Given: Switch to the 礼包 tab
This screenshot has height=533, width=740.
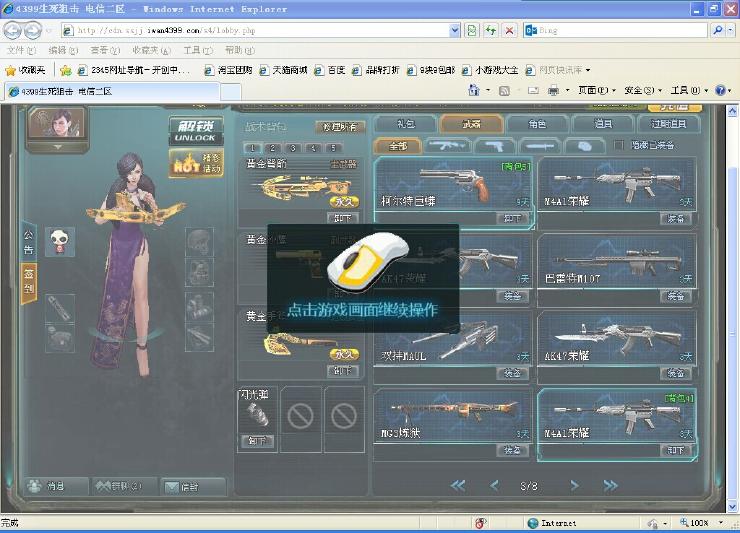Looking at the screenshot, I should (x=406, y=124).
